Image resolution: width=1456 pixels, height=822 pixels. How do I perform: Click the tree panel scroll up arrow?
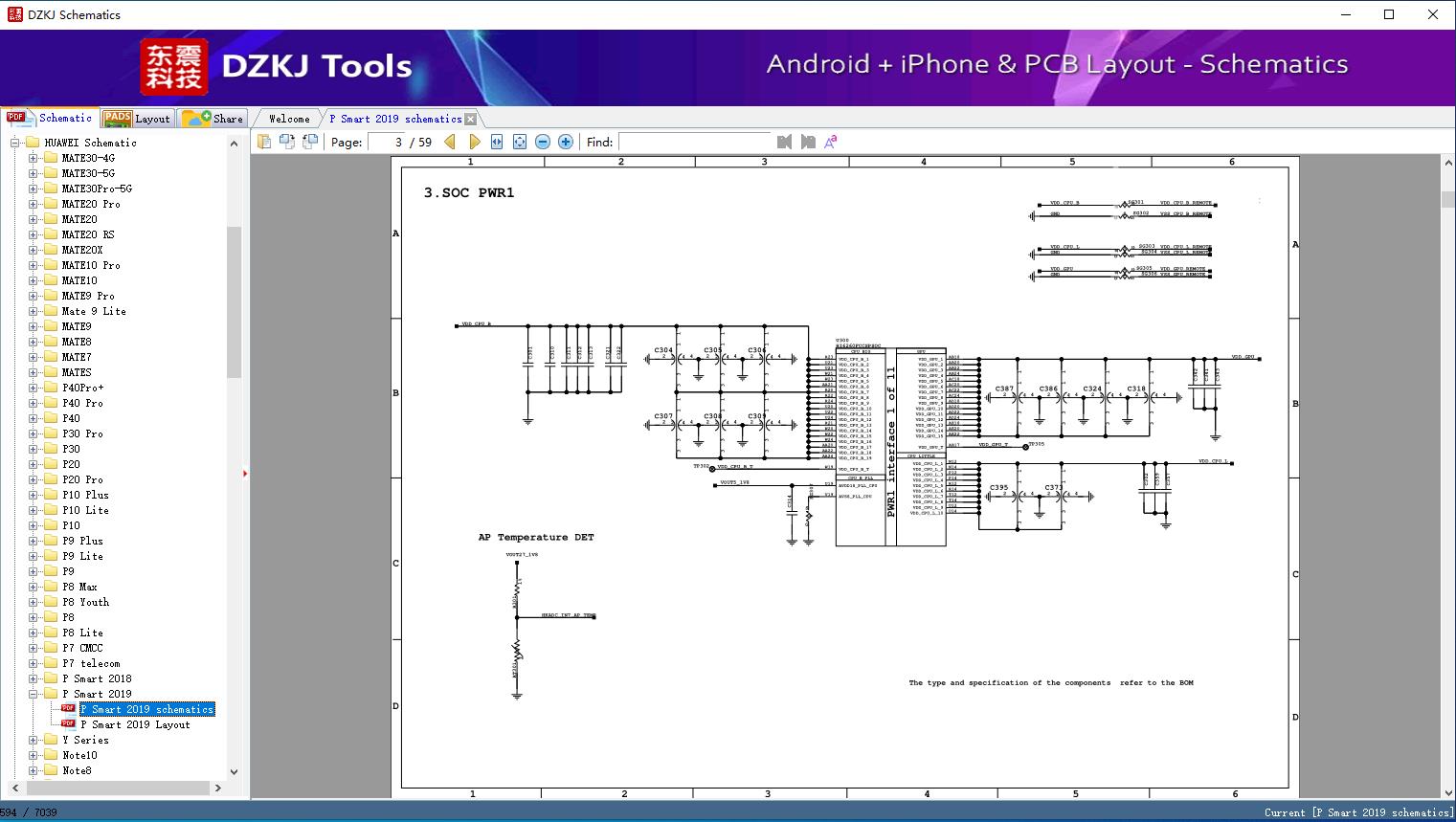pos(234,144)
